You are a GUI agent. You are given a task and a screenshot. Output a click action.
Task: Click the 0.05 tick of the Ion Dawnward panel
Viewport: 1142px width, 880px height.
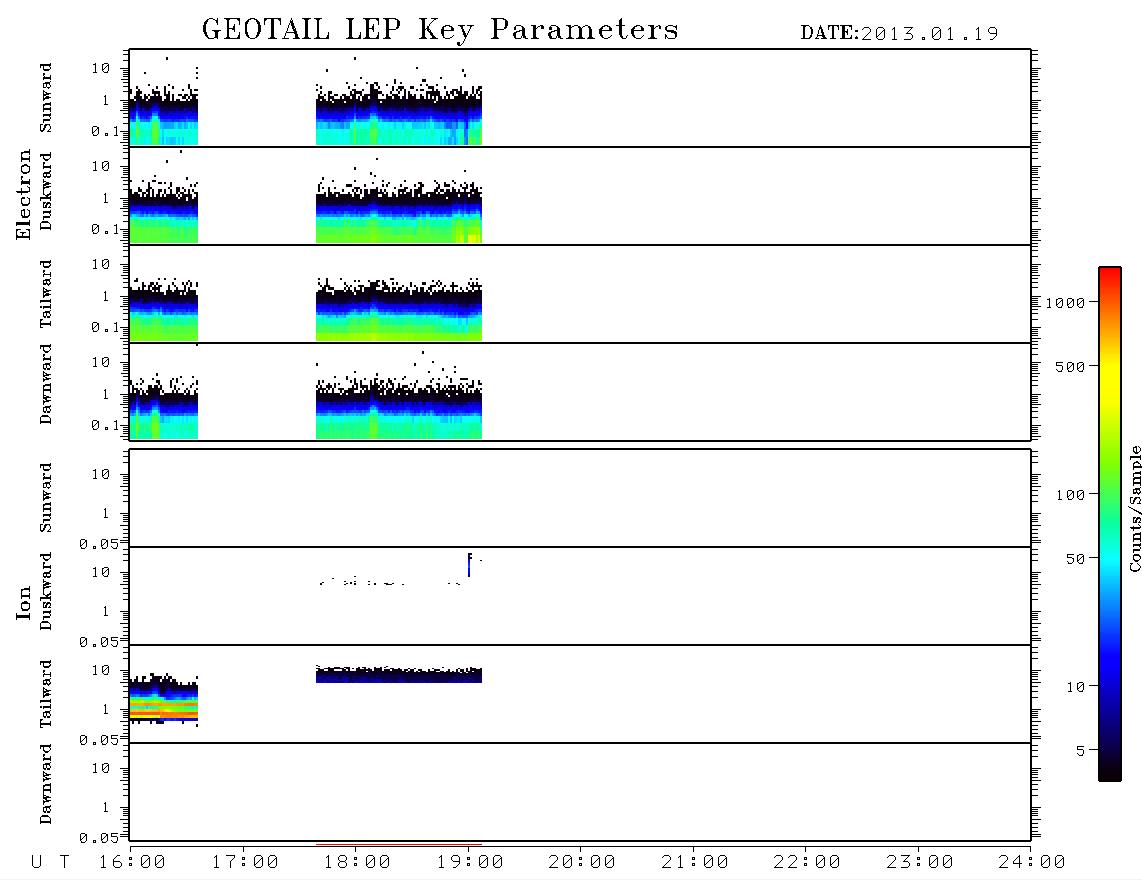98,838
